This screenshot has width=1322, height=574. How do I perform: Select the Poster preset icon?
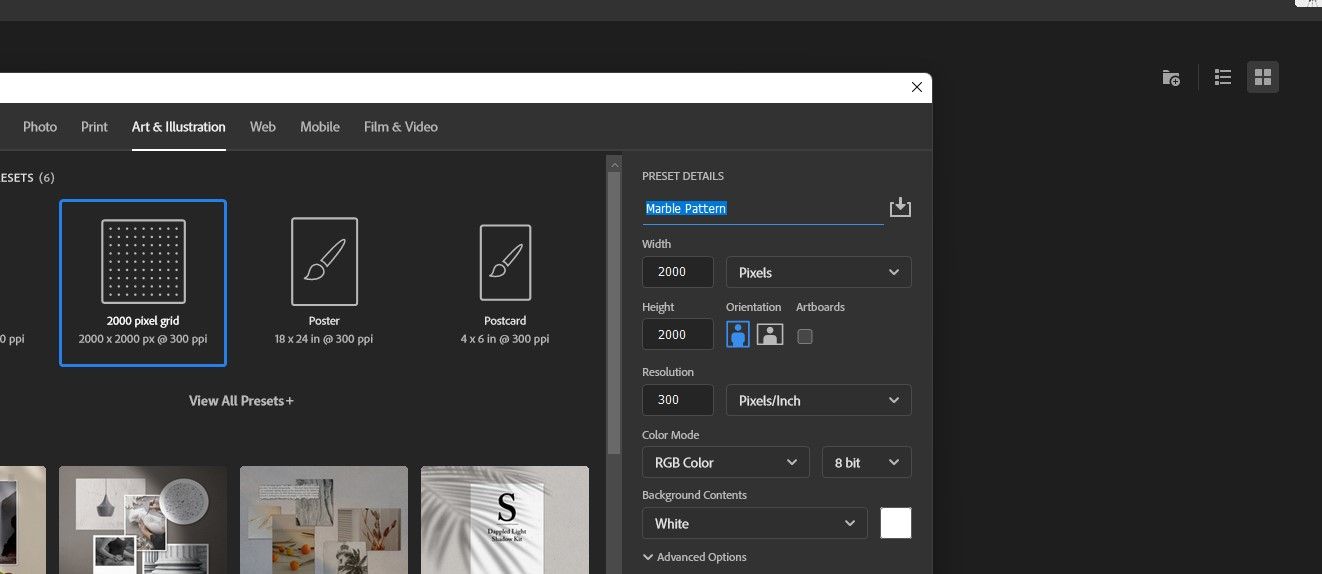(324, 262)
